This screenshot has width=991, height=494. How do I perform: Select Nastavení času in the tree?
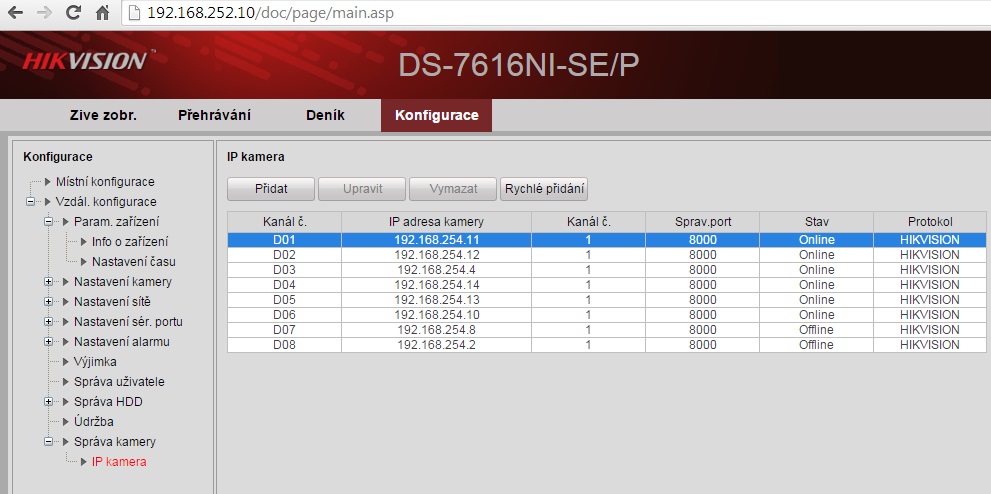pos(134,261)
